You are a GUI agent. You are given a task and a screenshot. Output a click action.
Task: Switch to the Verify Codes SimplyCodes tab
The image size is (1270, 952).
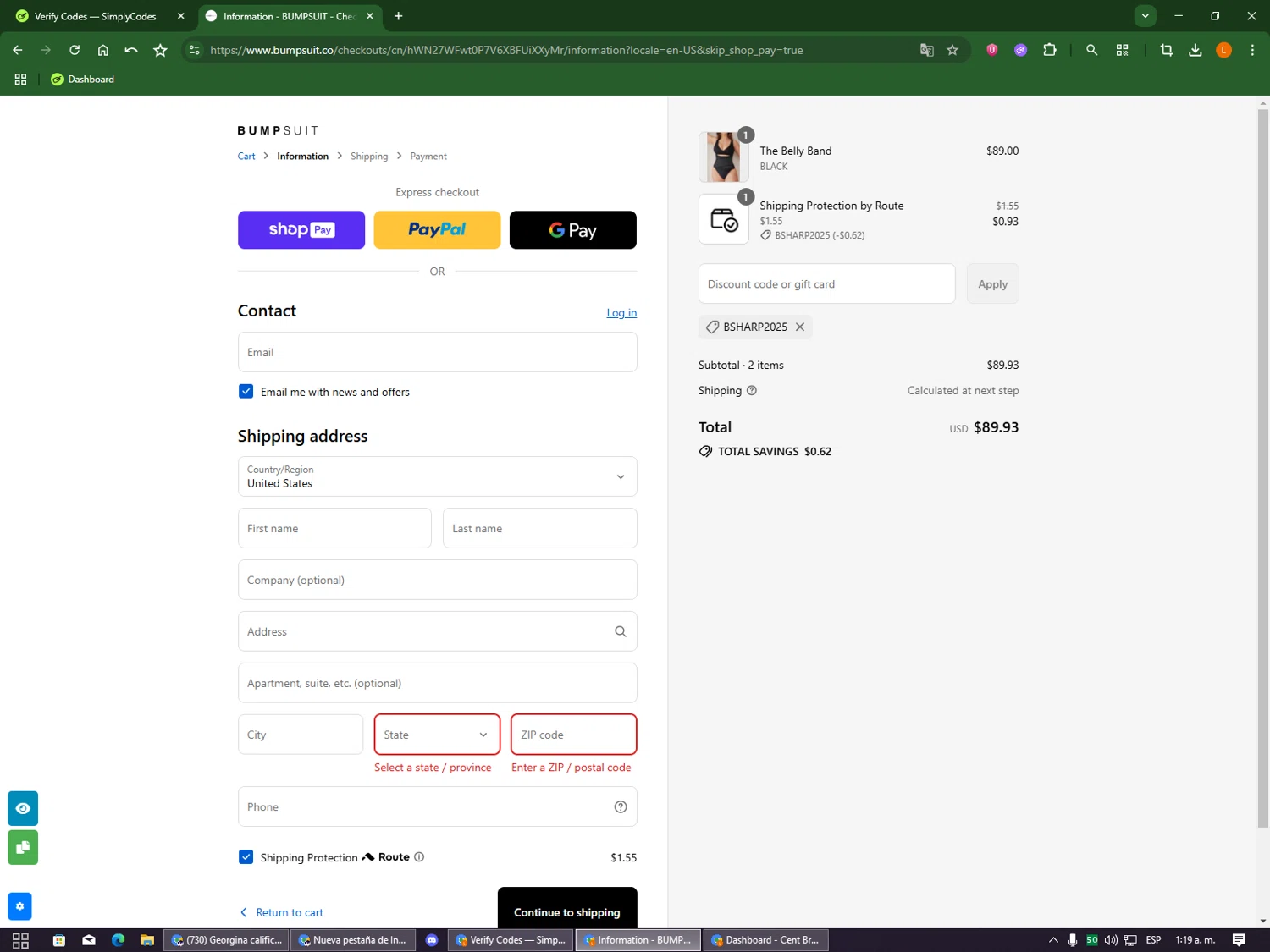tap(97, 16)
